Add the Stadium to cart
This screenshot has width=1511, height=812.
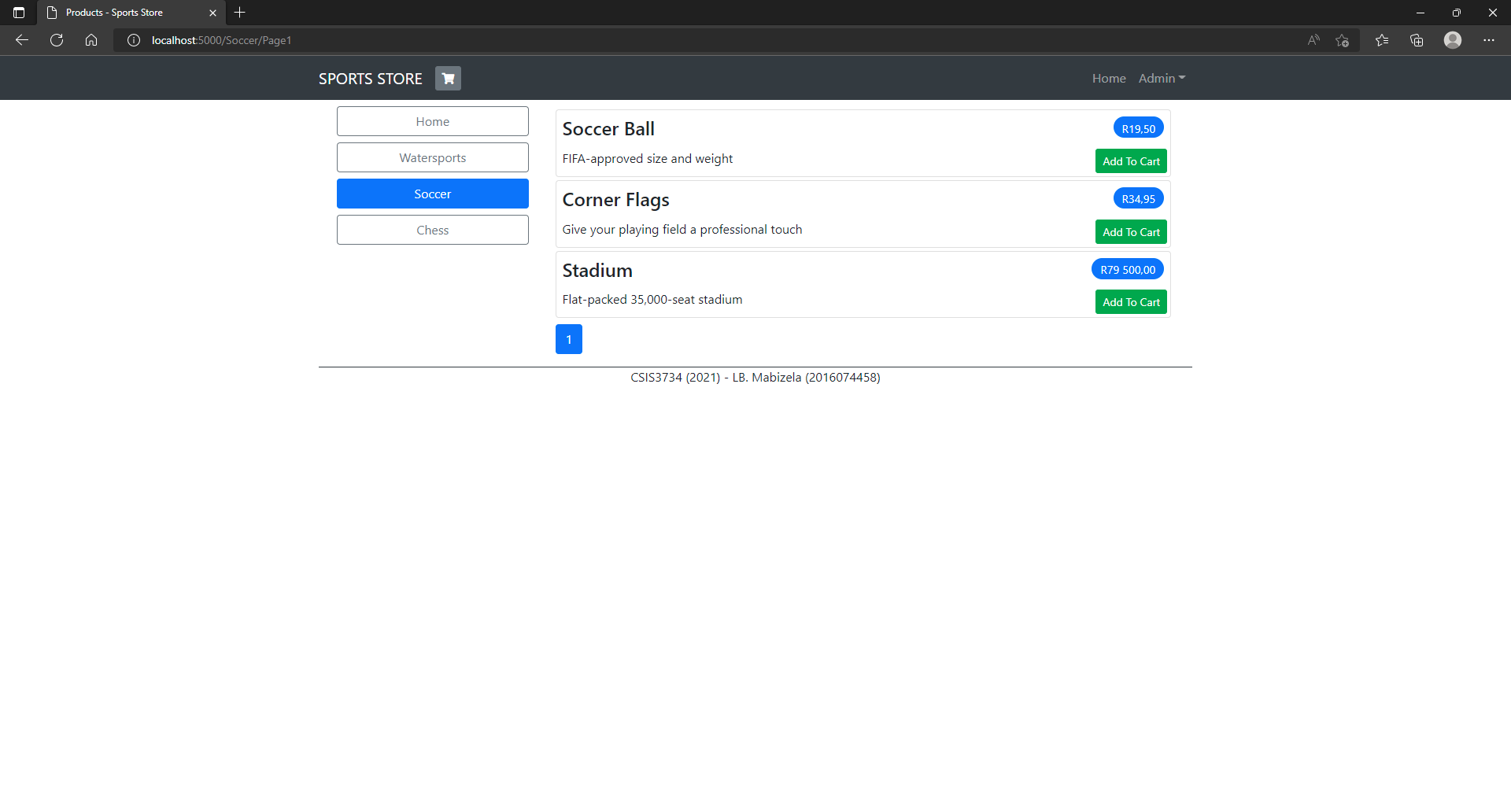click(x=1131, y=301)
